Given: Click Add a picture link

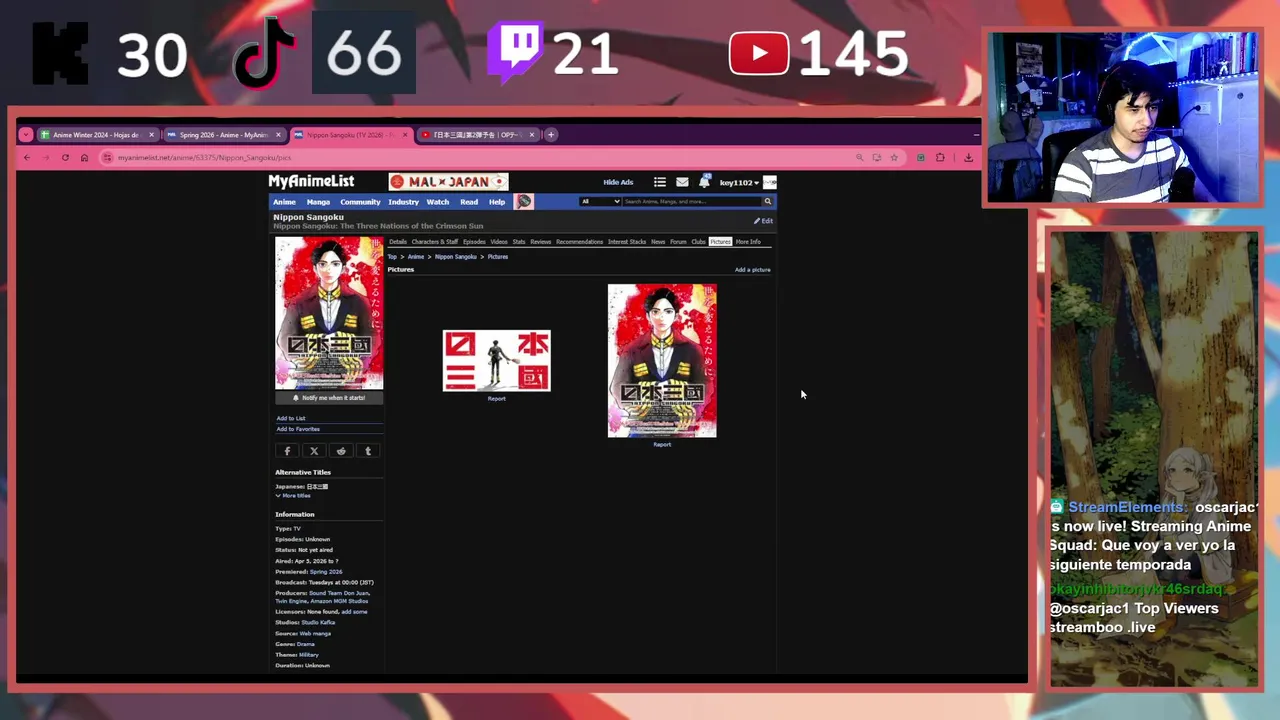Looking at the screenshot, I should tap(753, 270).
